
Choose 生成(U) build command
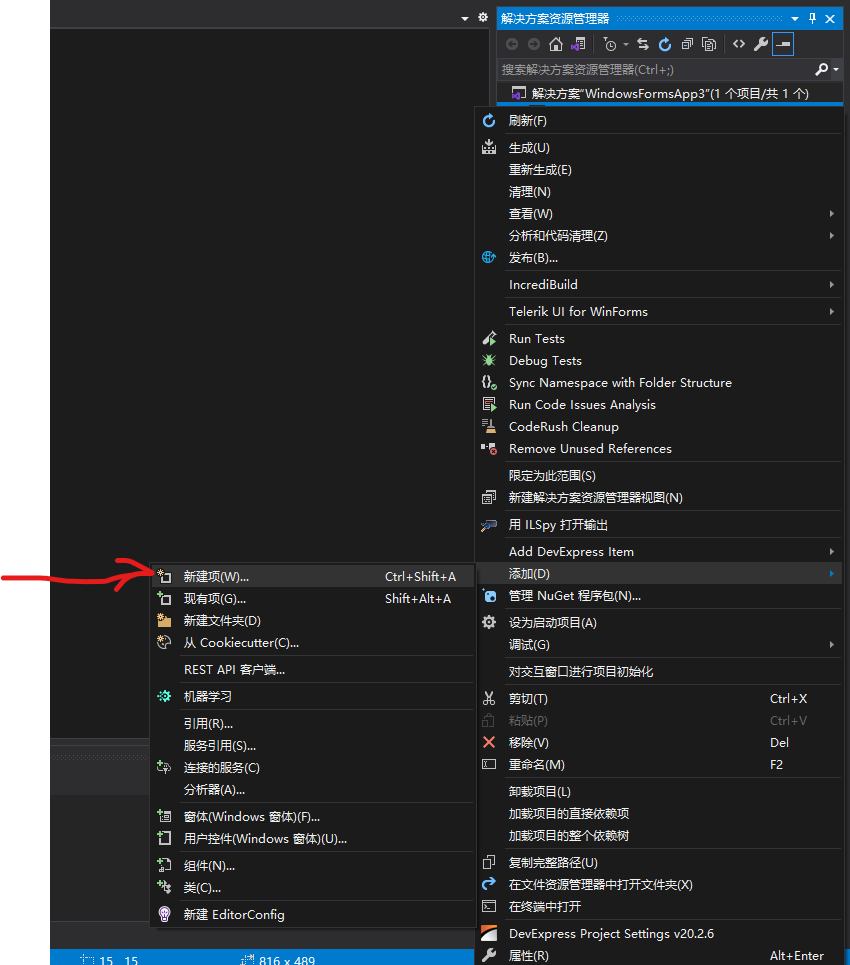(x=659, y=148)
